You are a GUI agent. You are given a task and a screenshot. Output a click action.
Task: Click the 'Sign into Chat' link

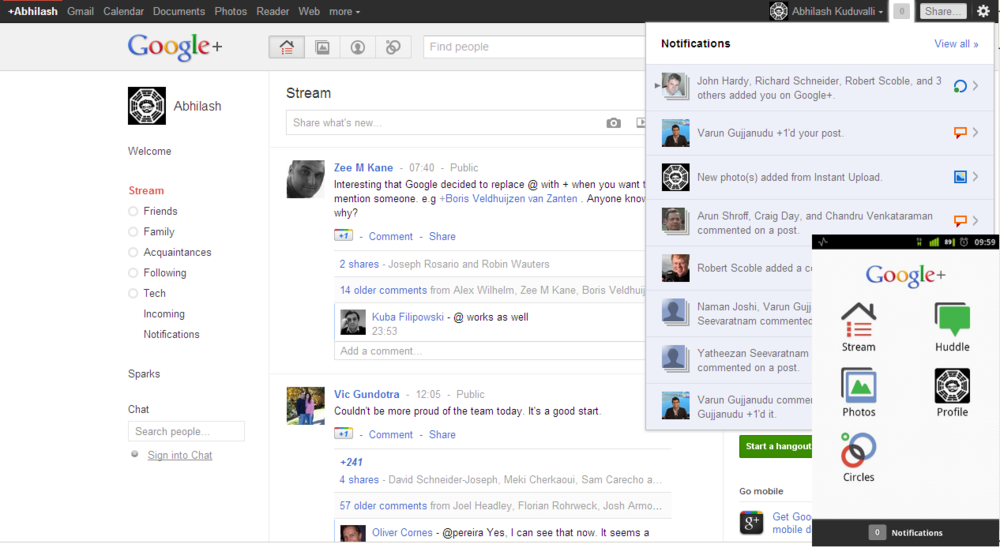180,455
